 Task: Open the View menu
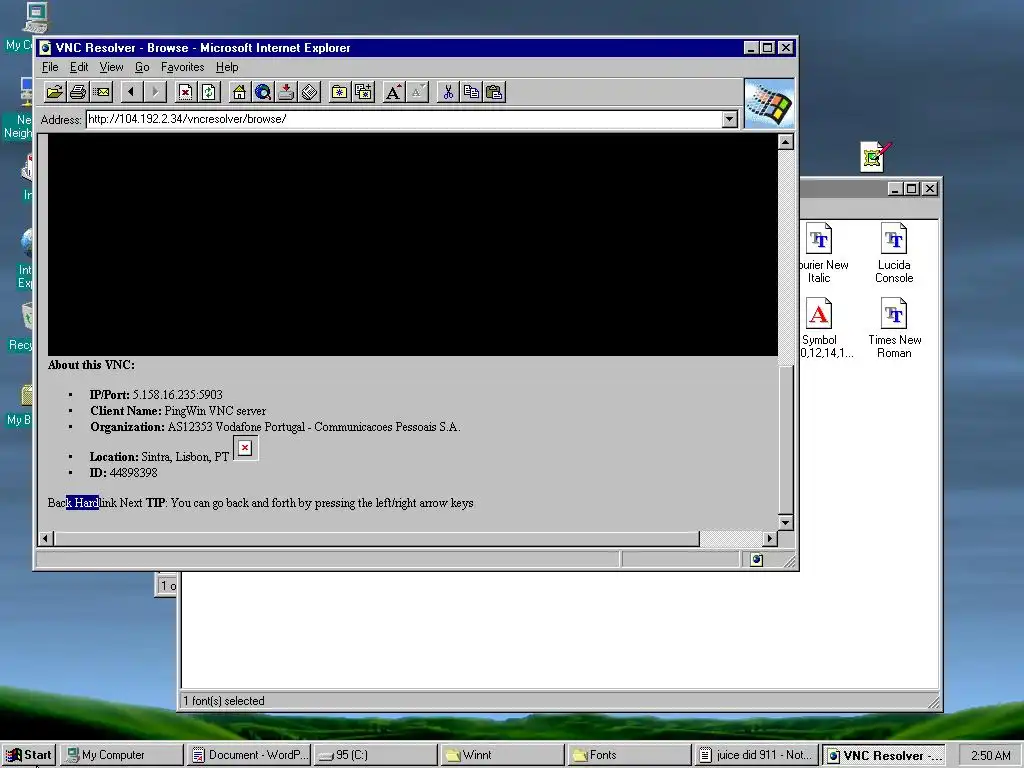point(111,67)
